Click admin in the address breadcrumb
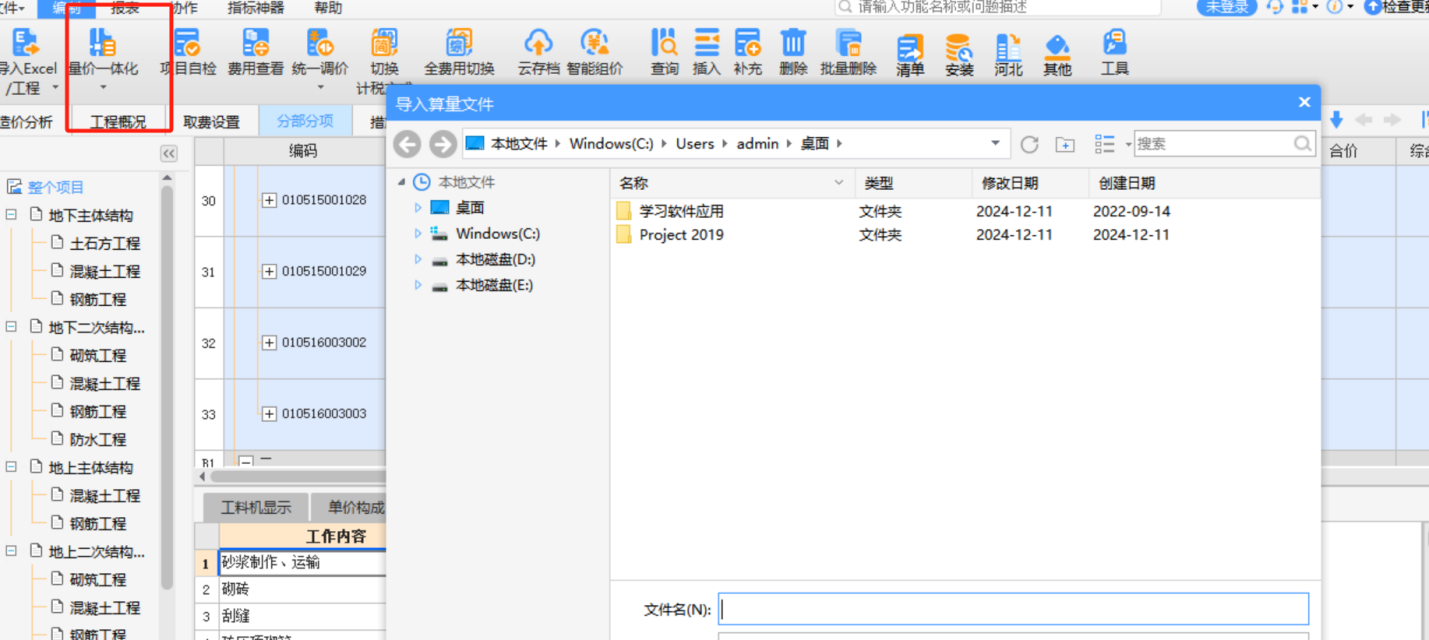The height and width of the screenshot is (640, 1429). [758, 144]
